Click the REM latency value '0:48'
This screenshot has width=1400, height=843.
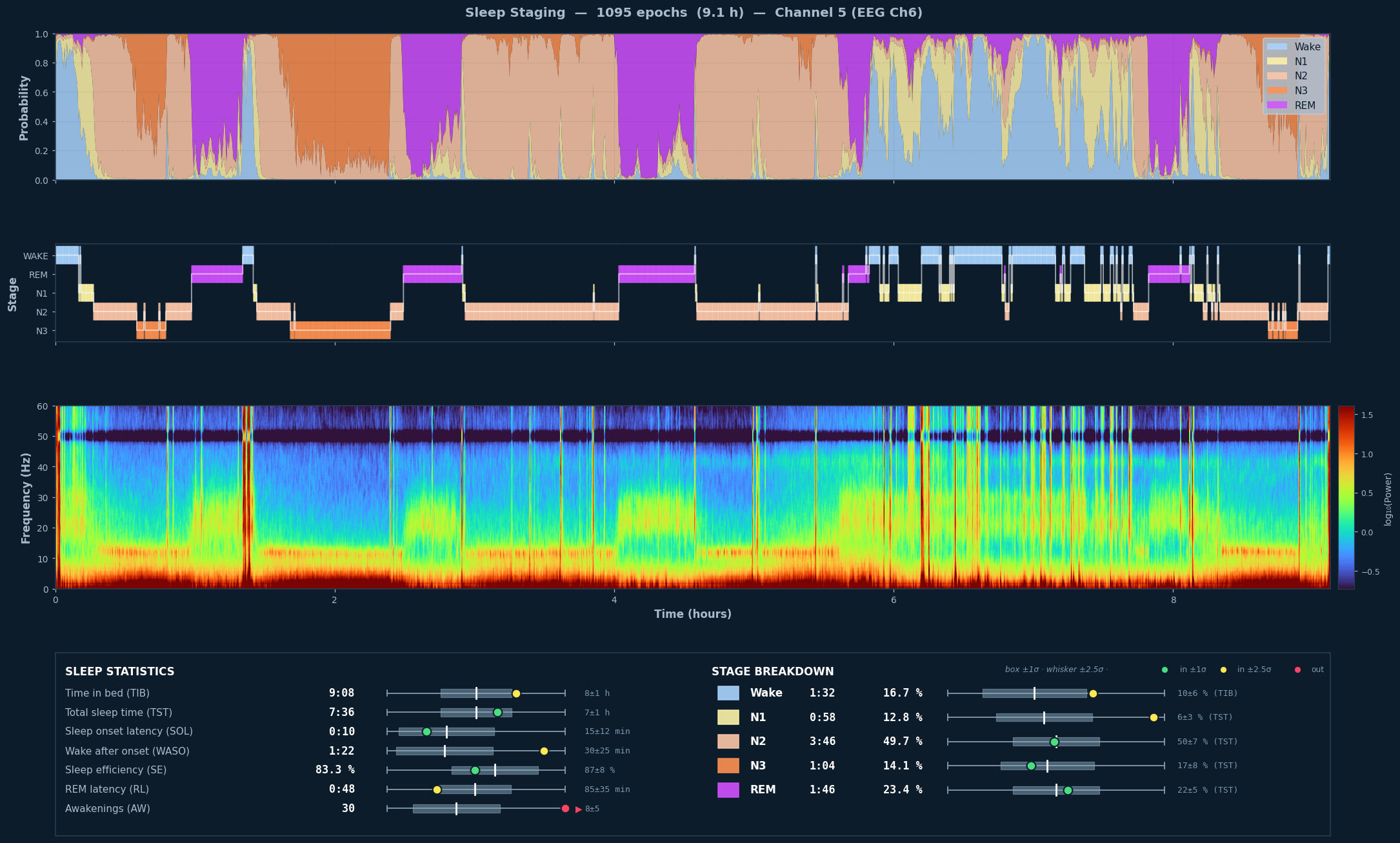coord(342,789)
